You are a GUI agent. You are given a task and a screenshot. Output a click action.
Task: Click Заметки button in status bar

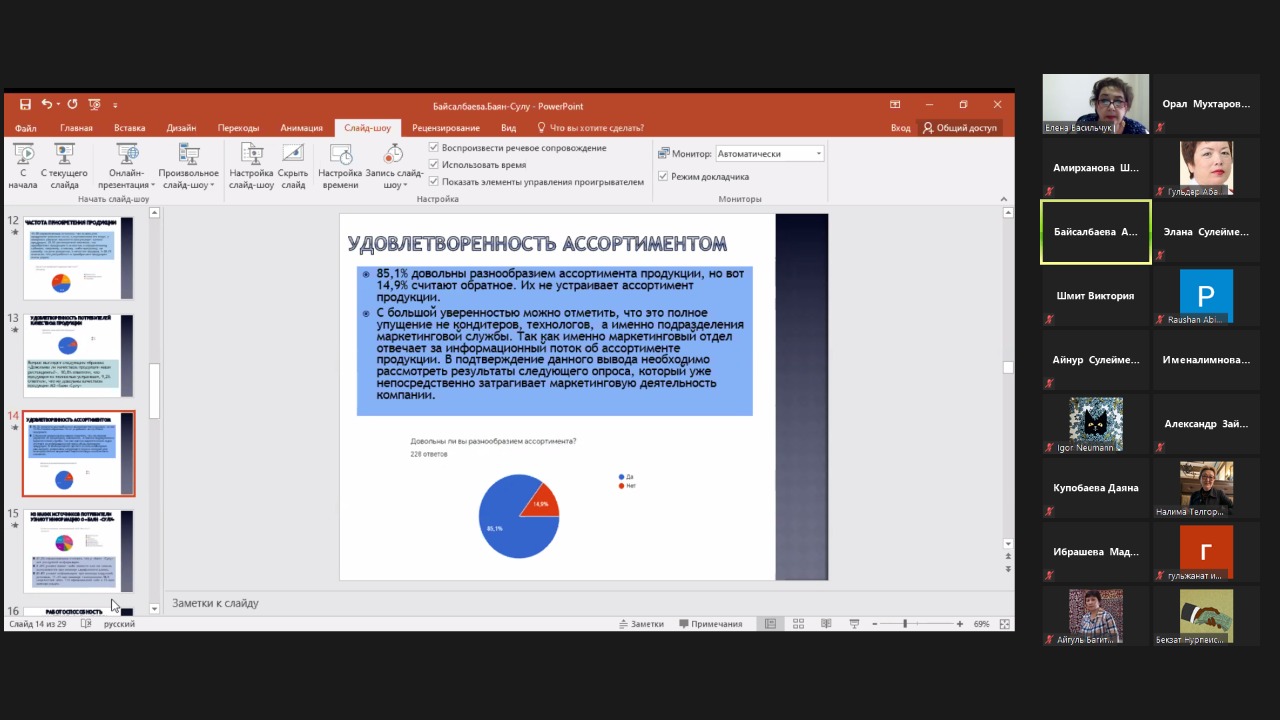[641, 624]
